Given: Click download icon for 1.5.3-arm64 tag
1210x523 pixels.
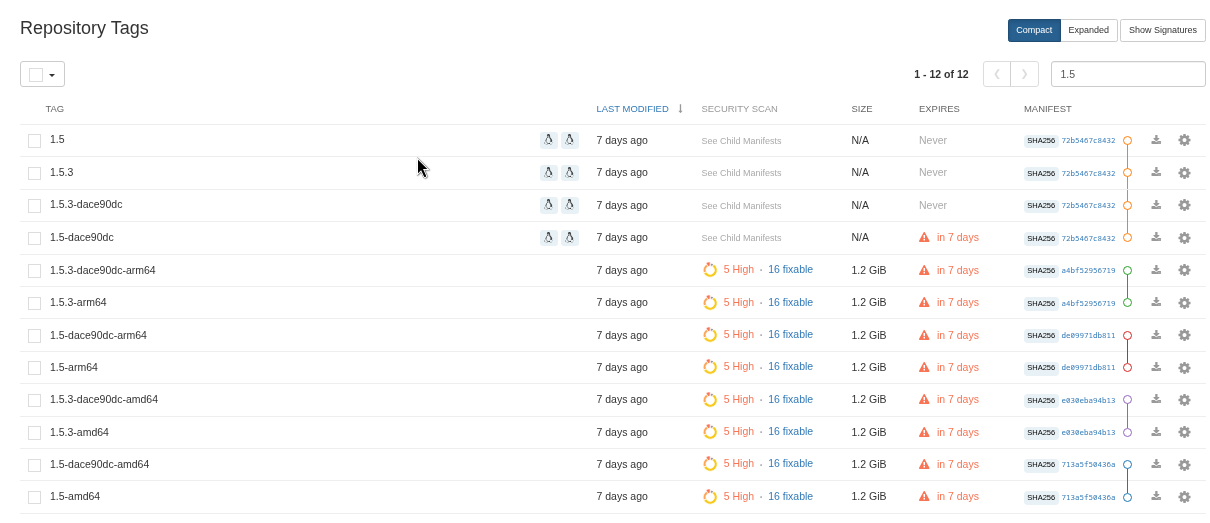Looking at the screenshot, I should (x=1156, y=302).
